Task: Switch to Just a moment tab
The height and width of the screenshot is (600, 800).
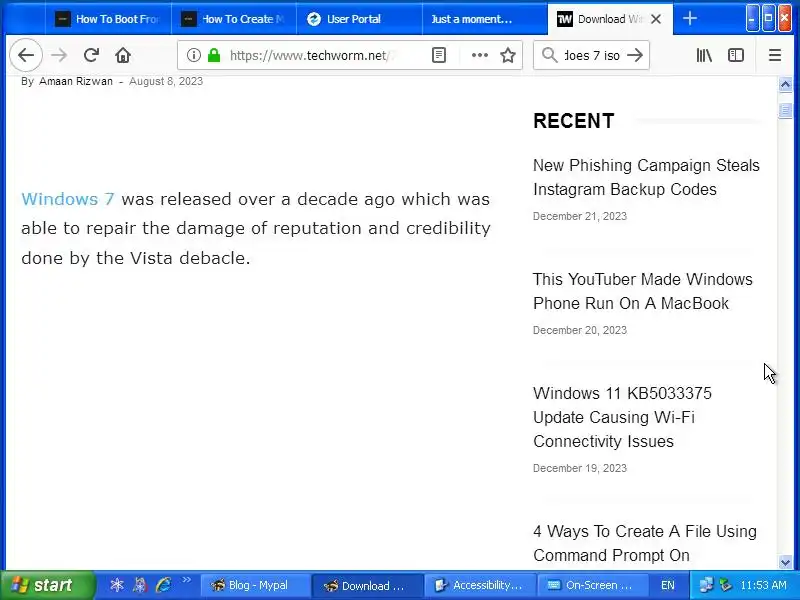Action: [x=485, y=19]
